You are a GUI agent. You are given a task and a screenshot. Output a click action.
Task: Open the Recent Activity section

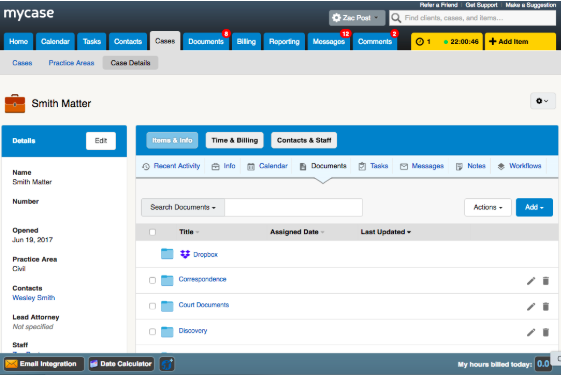171,166
